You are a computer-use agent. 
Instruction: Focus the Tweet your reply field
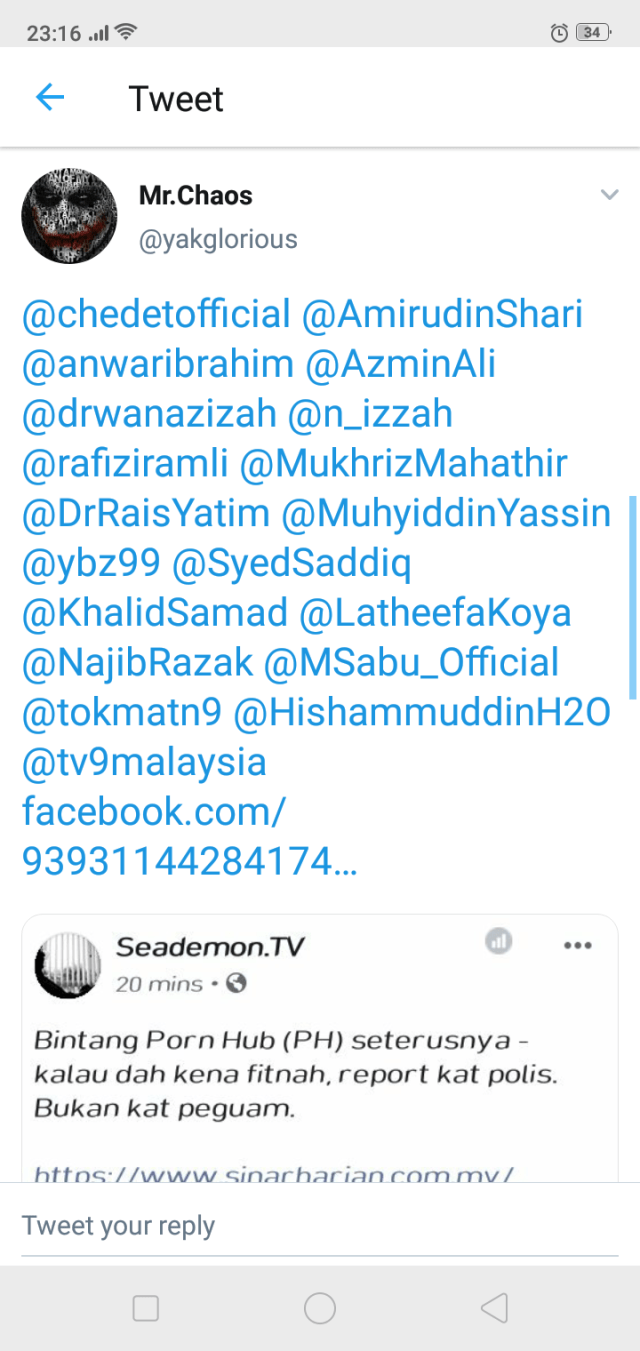tap(320, 1225)
